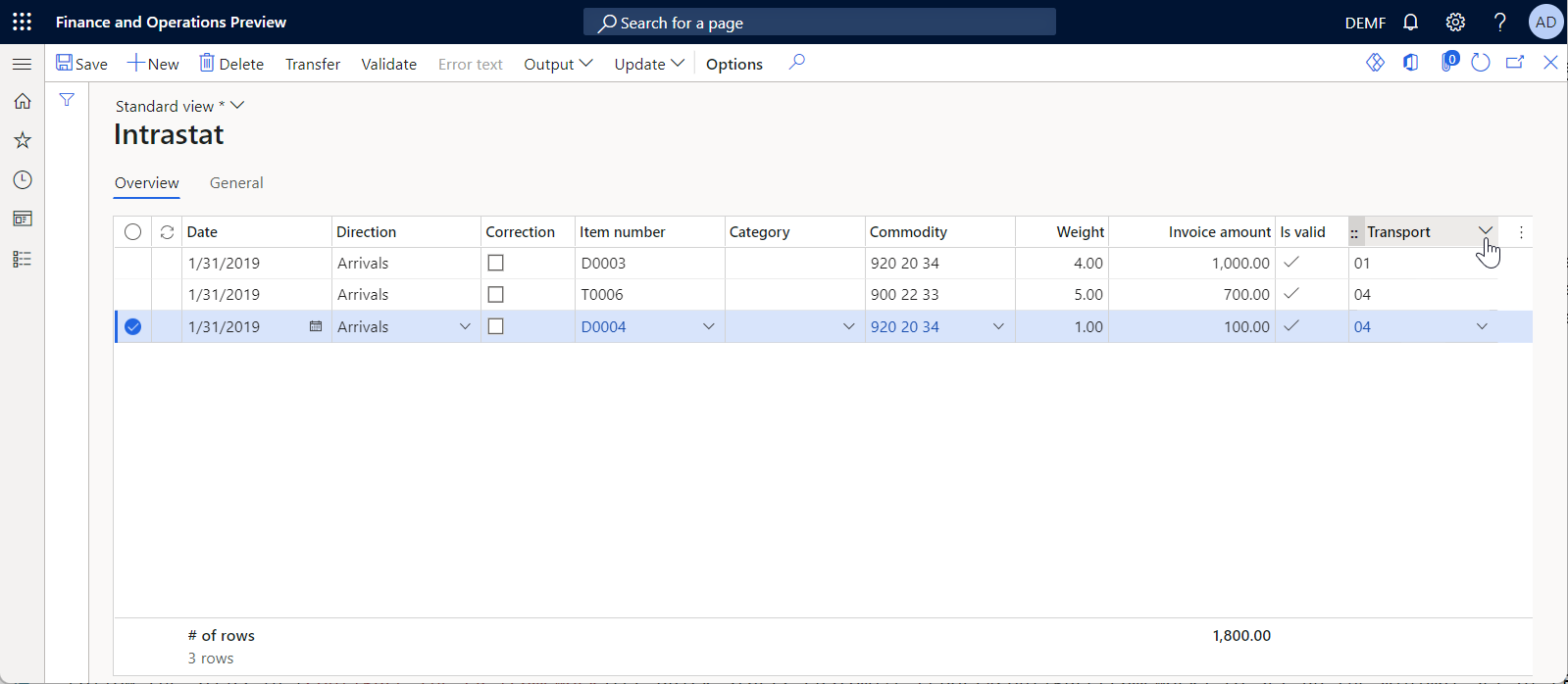
Task: Deselect the checked D0004 row marker
Action: [x=132, y=326]
